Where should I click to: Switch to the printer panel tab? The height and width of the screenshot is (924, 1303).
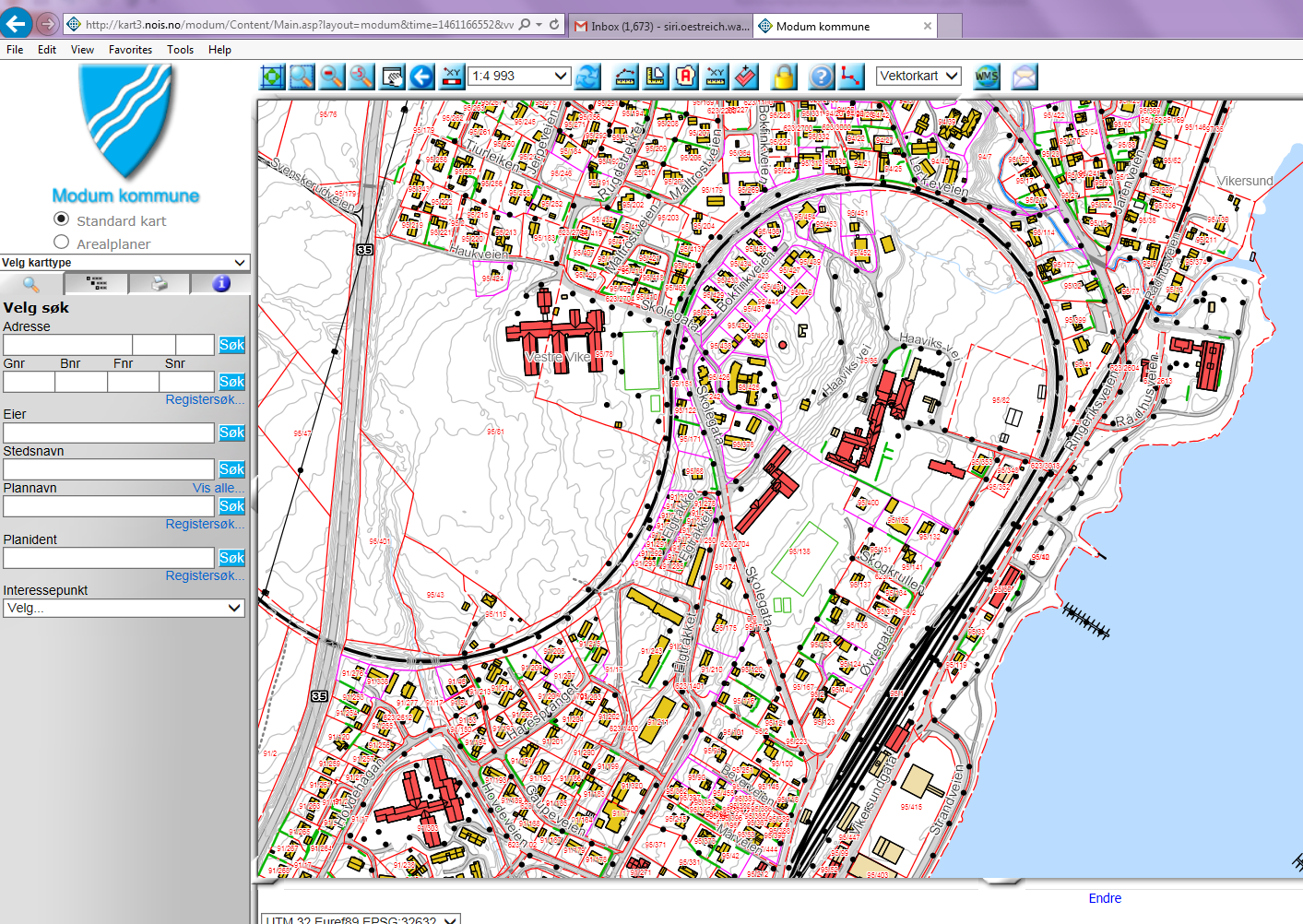click(x=160, y=284)
